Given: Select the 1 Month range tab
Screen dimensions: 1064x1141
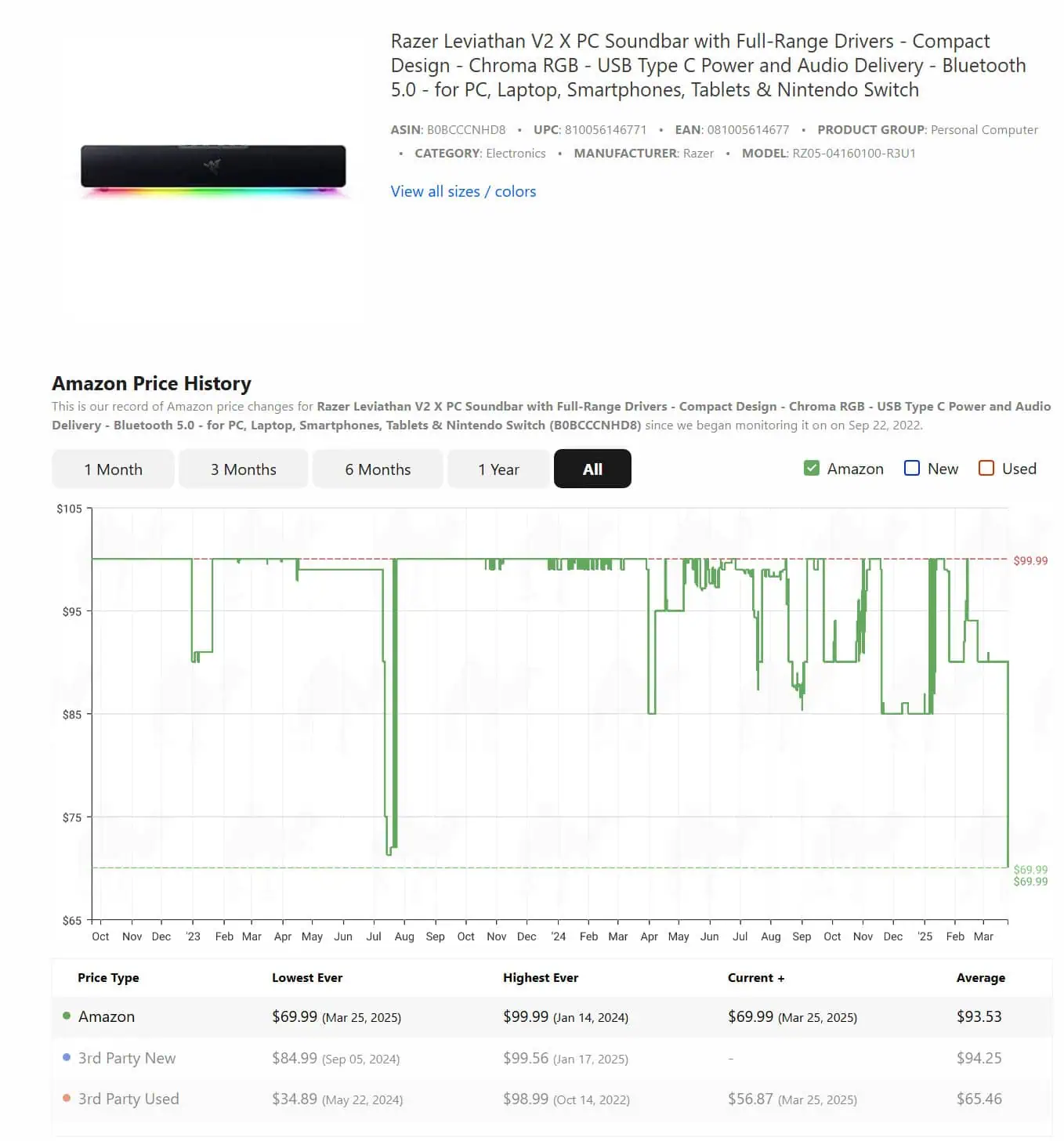Looking at the screenshot, I should click(x=113, y=469).
